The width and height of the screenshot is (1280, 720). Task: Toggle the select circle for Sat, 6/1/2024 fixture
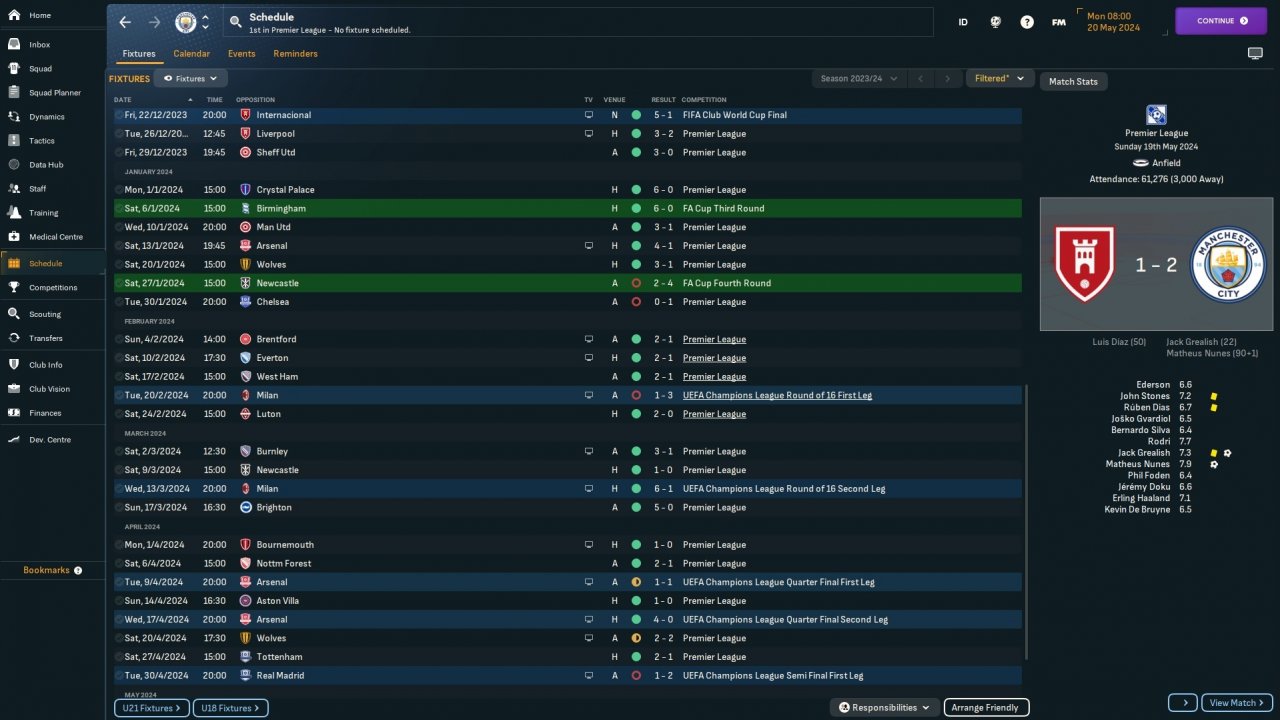point(119,208)
